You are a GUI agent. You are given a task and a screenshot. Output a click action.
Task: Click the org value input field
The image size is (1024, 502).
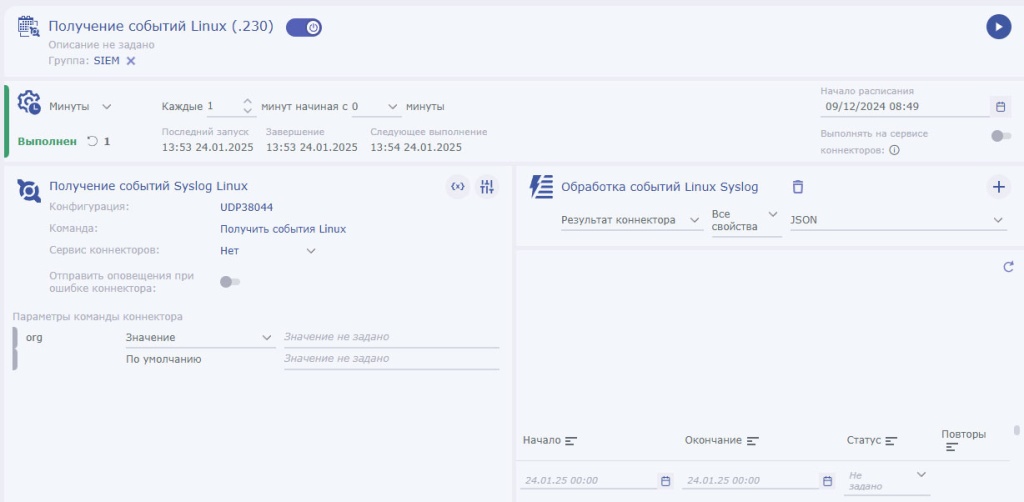390,337
